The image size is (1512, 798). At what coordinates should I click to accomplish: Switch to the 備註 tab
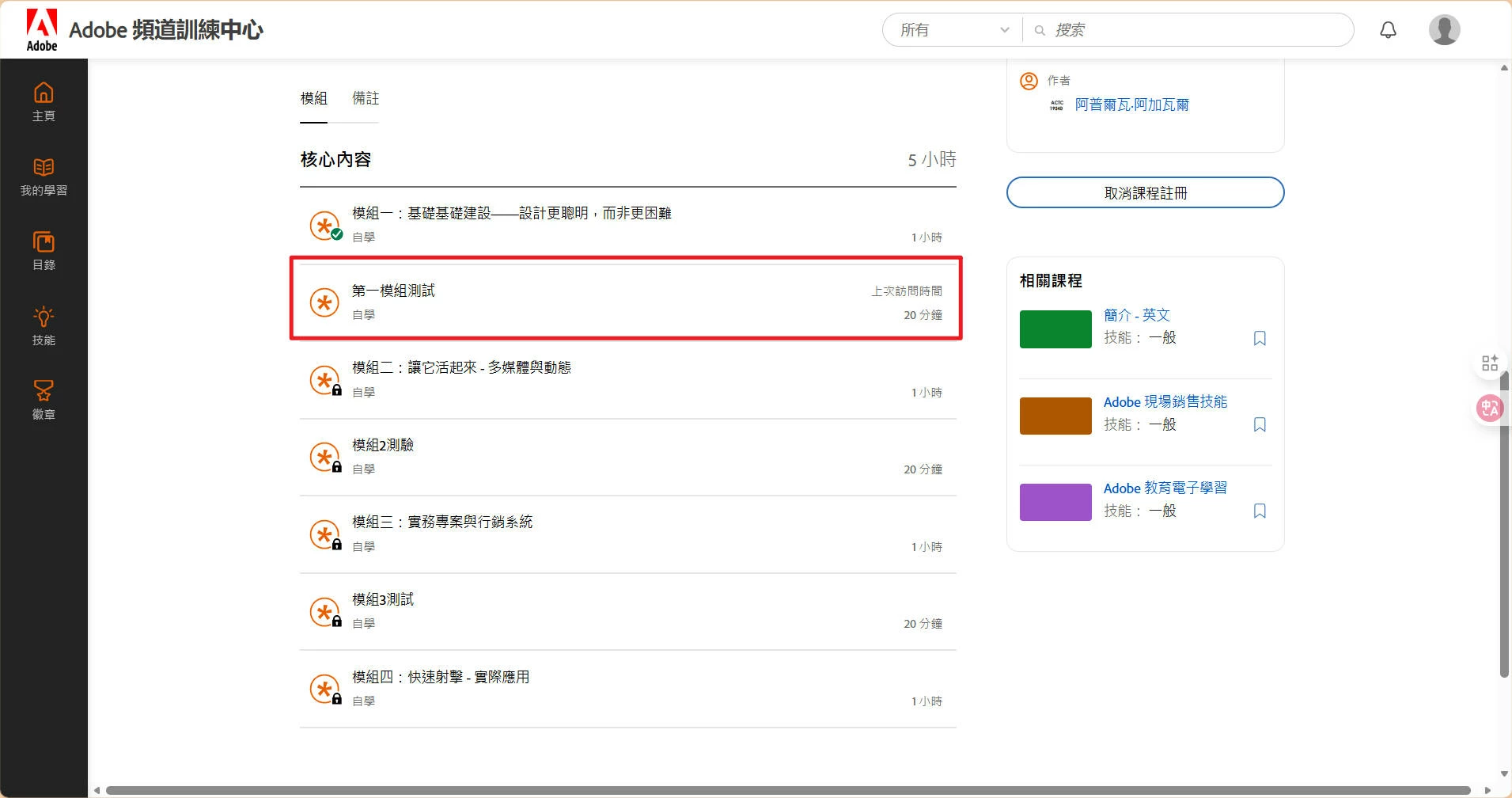point(366,98)
